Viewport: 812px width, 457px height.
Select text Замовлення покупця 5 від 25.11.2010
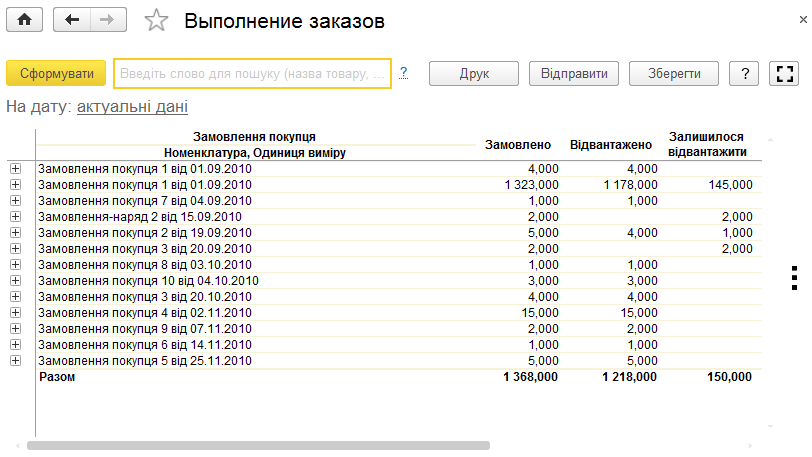pos(145,362)
